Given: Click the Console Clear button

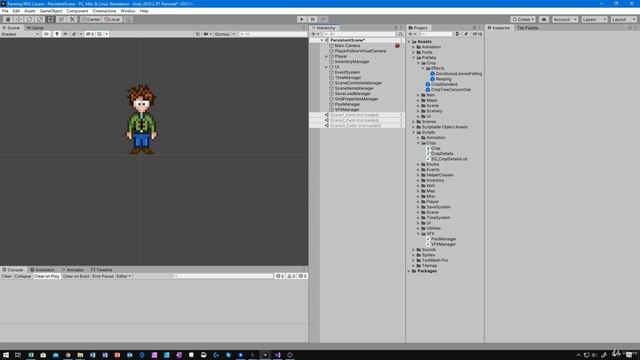Looking at the screenshot, I should pyautogui.click(x=7, y=276).
